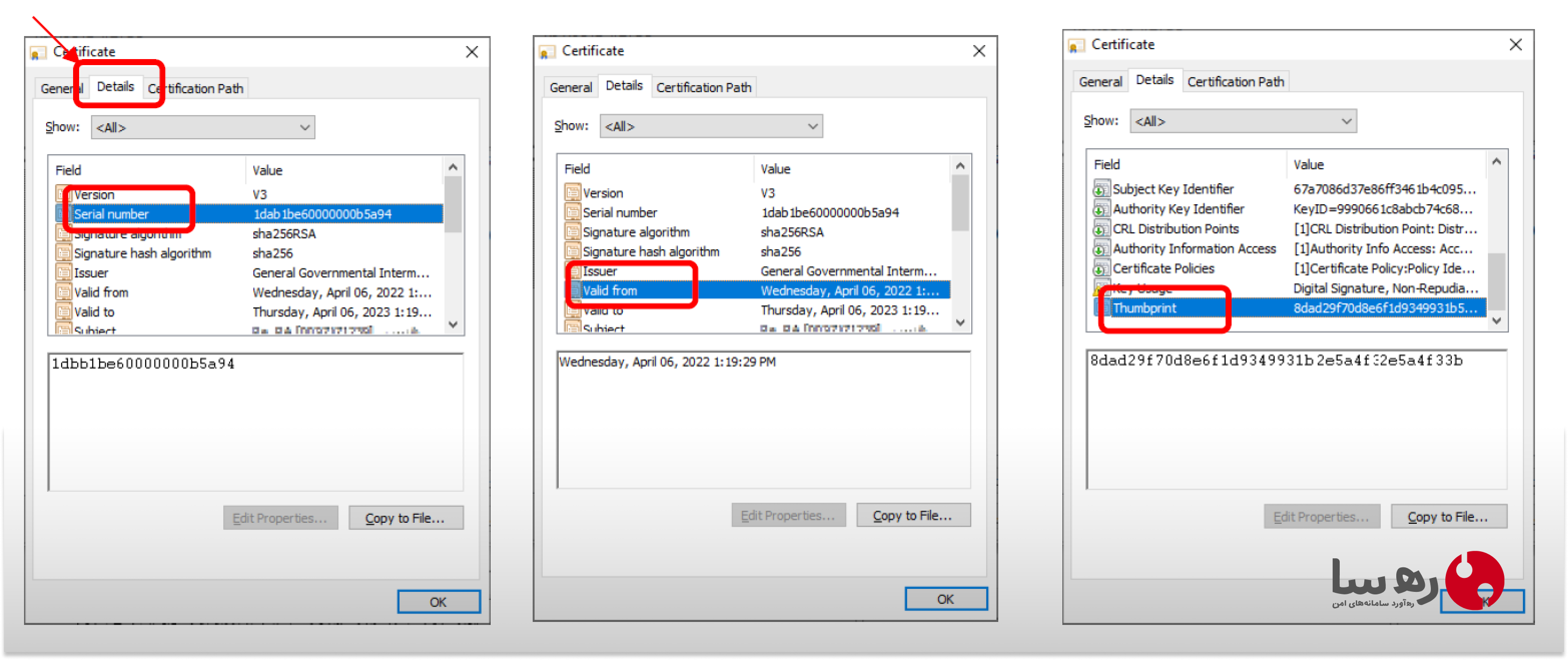Viewport: 1568px width, 660px height.
Task: Click Signature algorithm icon in middle window
Action: 573,232
